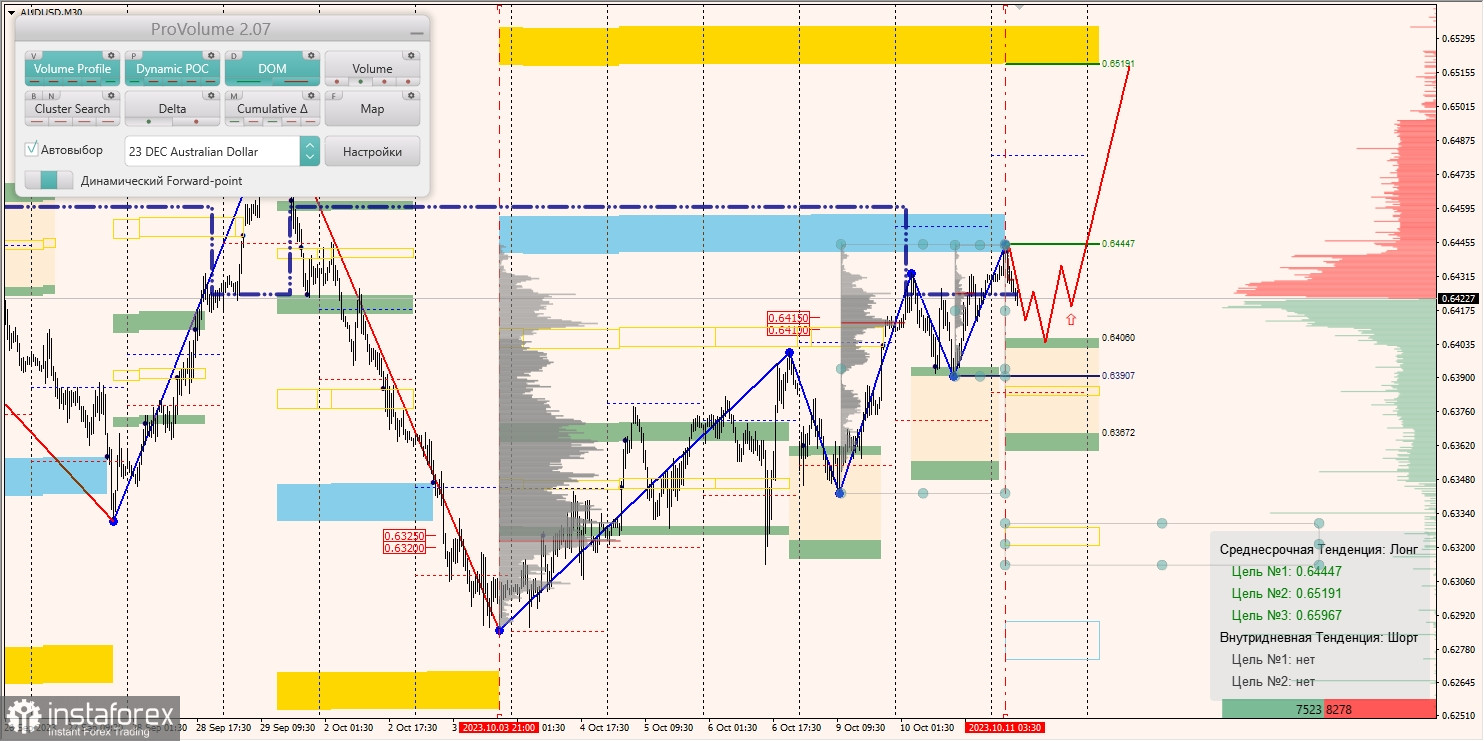Click the N hotkey tag on Cluster Search
The image size is (1484, 741).
tap(52, 96)
